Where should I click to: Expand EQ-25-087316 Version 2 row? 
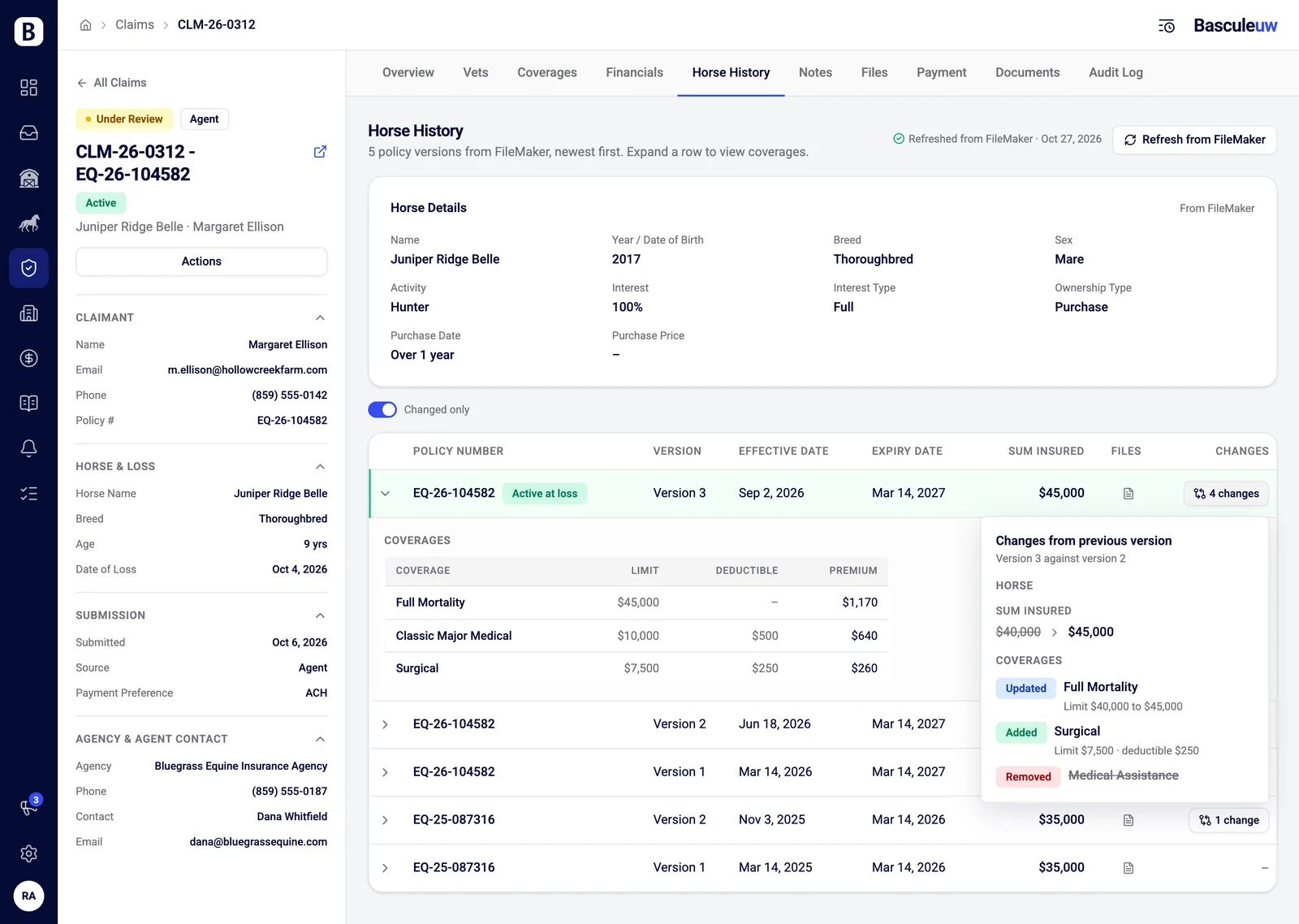pyautogui.click(x=385, y=820)
